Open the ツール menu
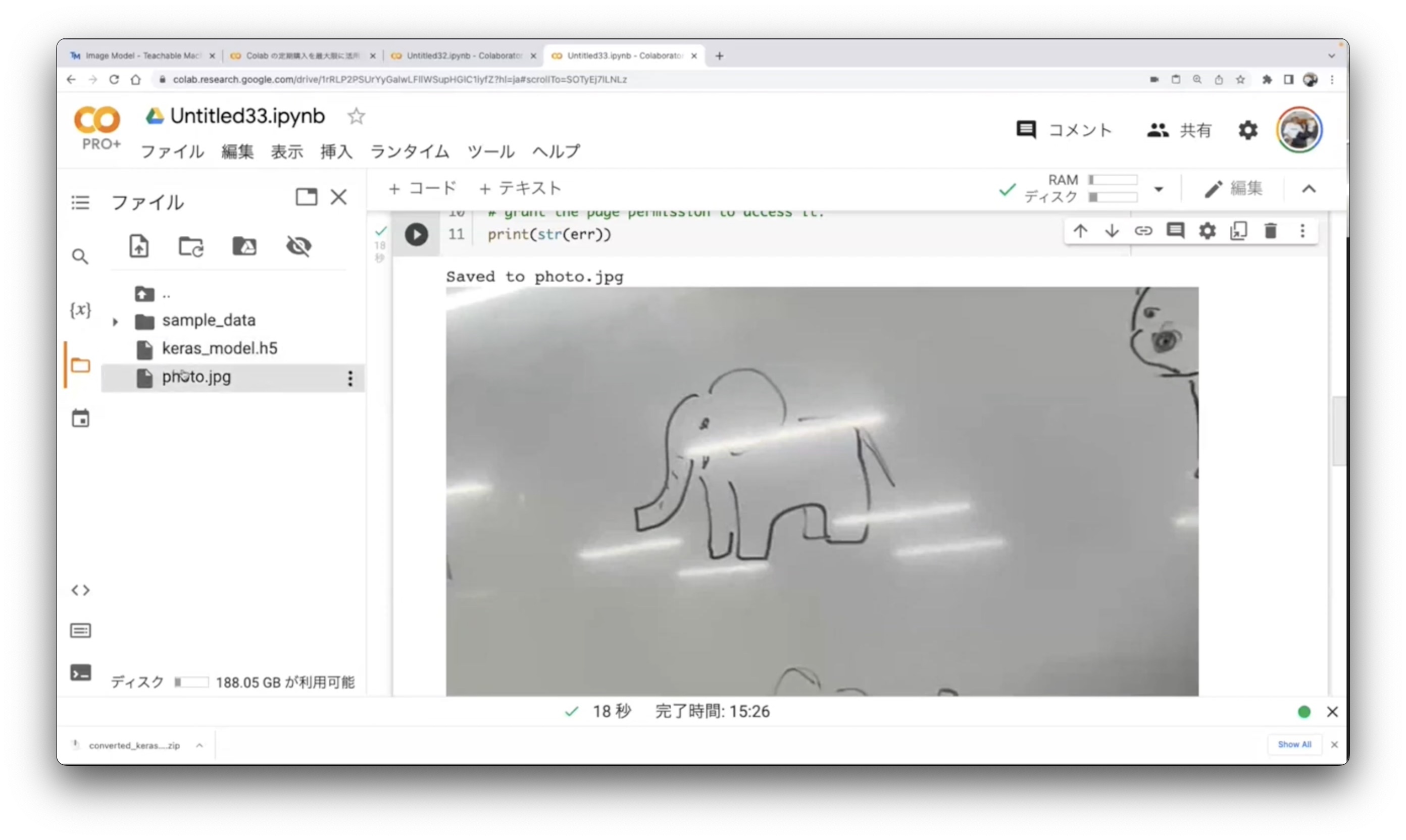 pos(490,152)
